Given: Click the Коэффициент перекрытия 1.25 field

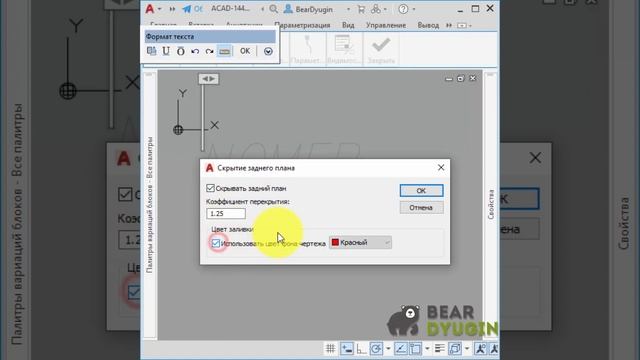Looking at the screenshot, I should pyautogui.click(x=226, y=213).
